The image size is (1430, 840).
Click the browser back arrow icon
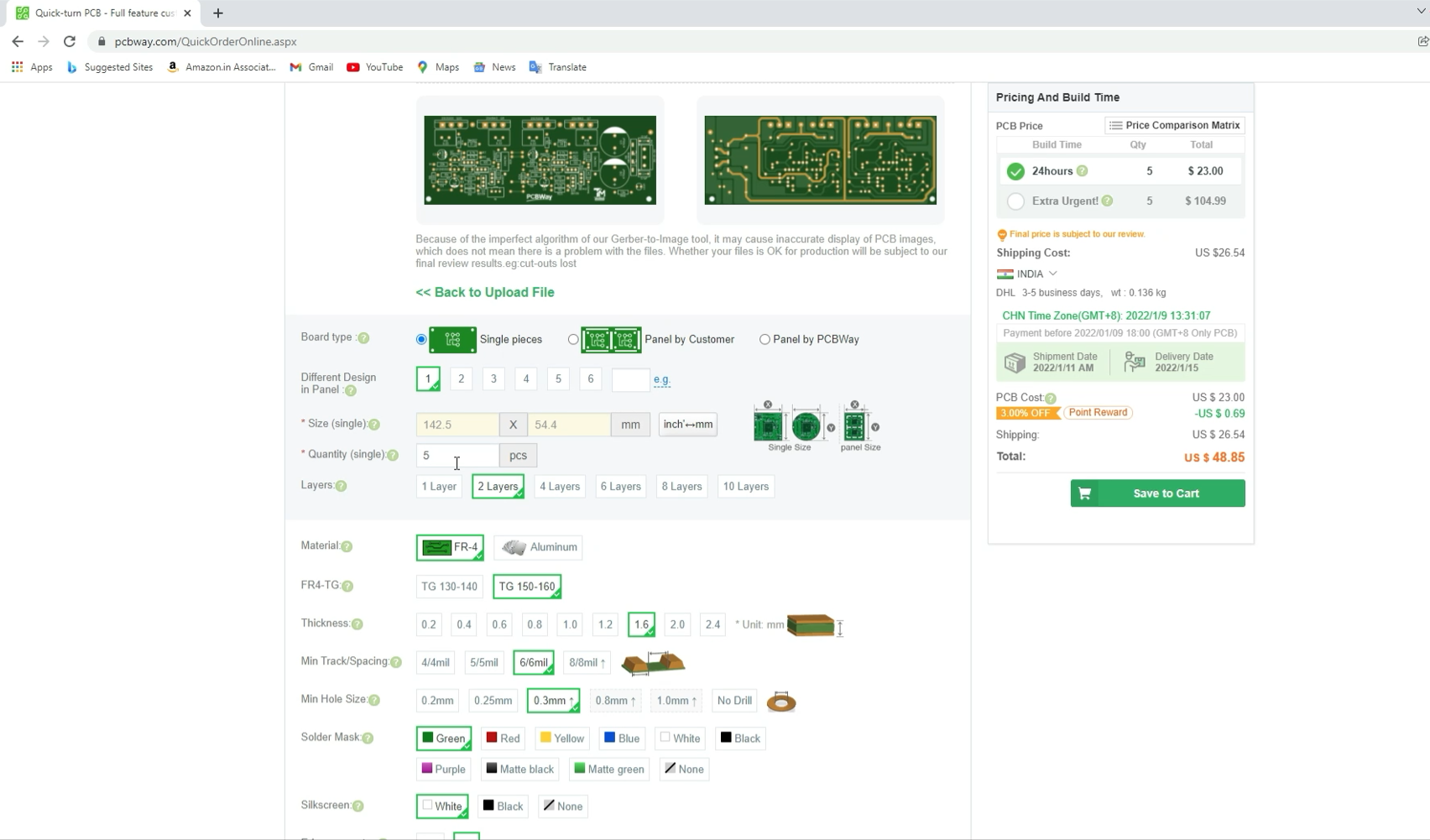(18, 41)
